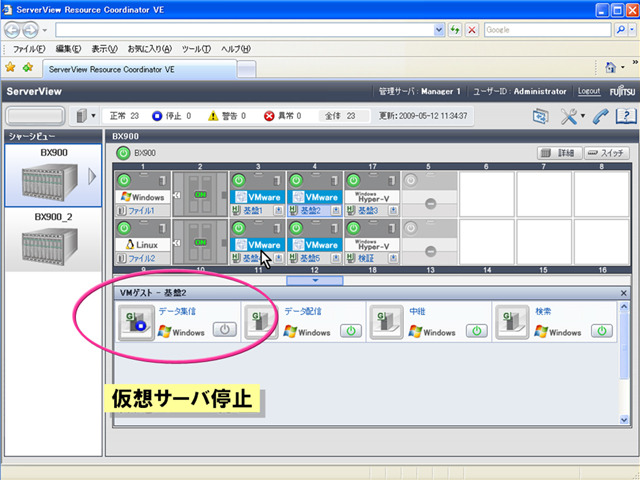Click browser refresh icon
The width and height of the screenshot is (640, 480).
(x=455, y=30)
